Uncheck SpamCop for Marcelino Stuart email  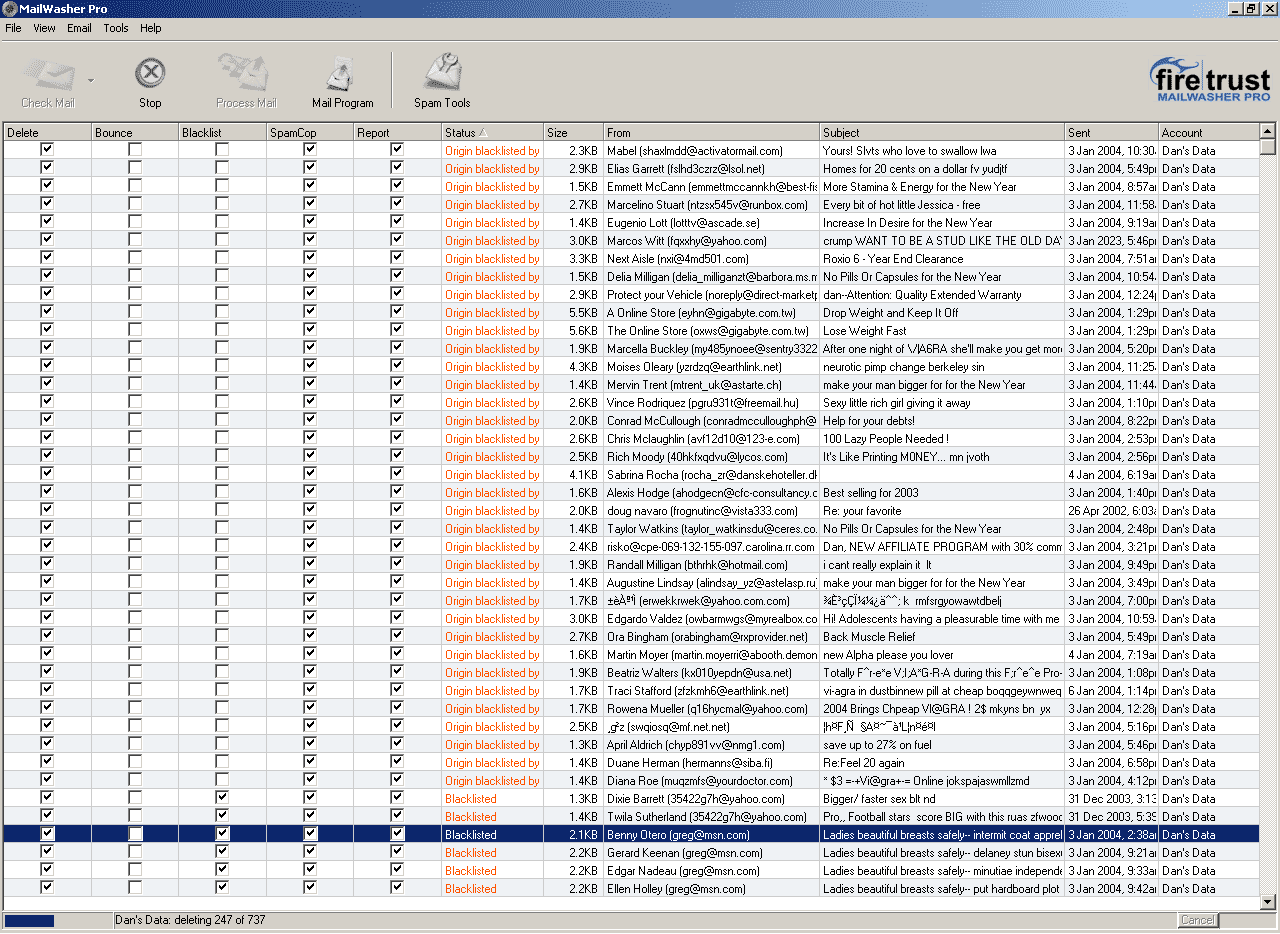coord(310,204)
